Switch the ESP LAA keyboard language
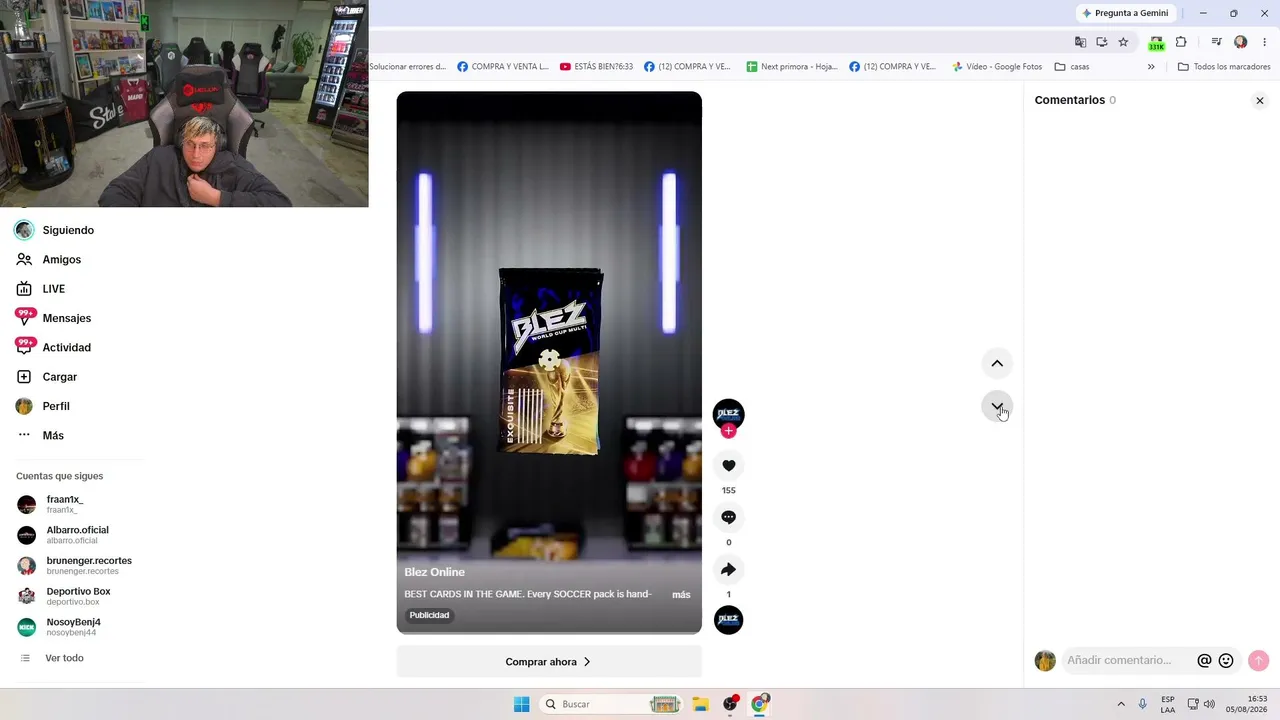 pyautogui.click(x=1168, y=704)
